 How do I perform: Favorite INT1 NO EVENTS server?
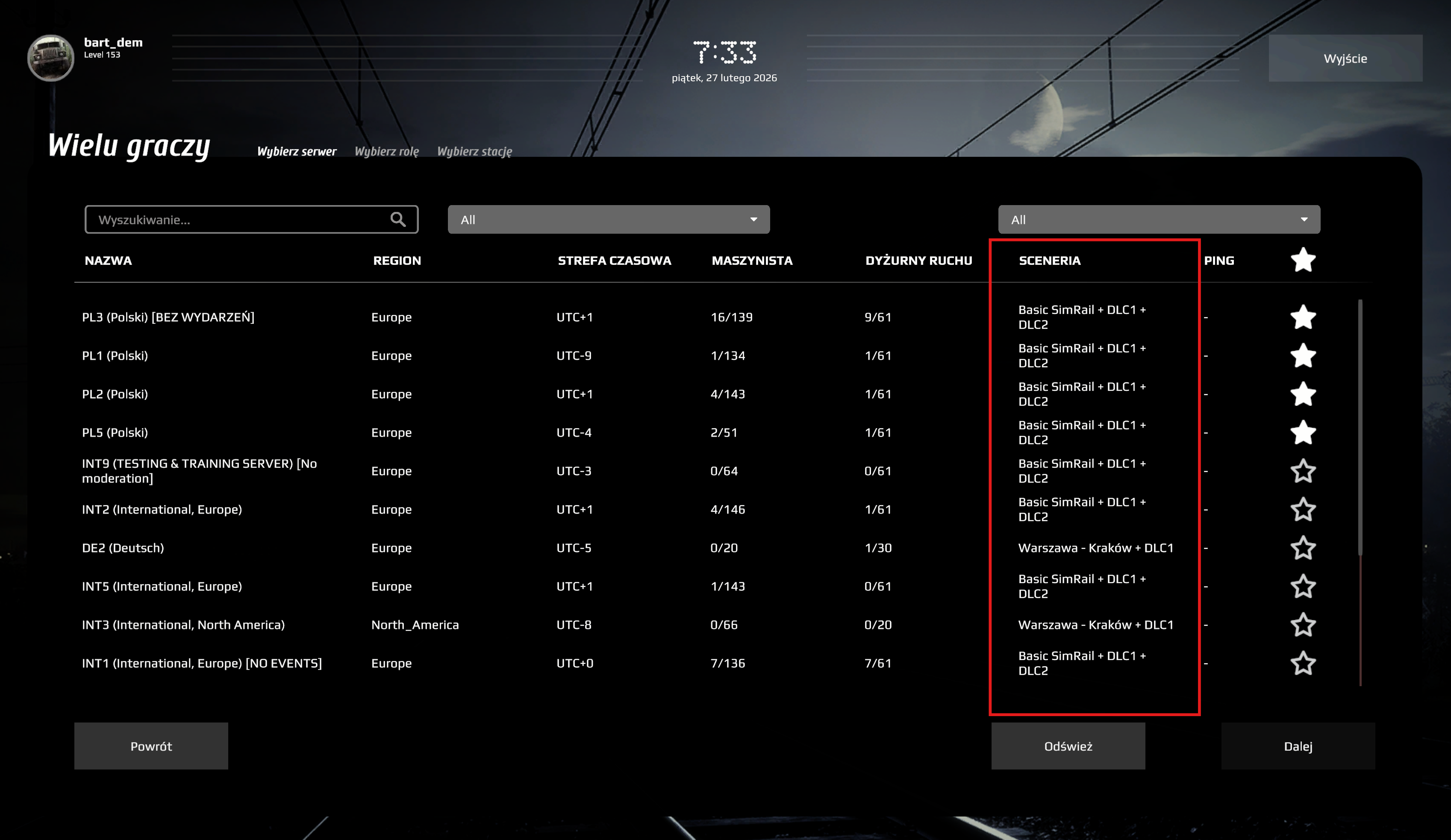pos(1302,663)
